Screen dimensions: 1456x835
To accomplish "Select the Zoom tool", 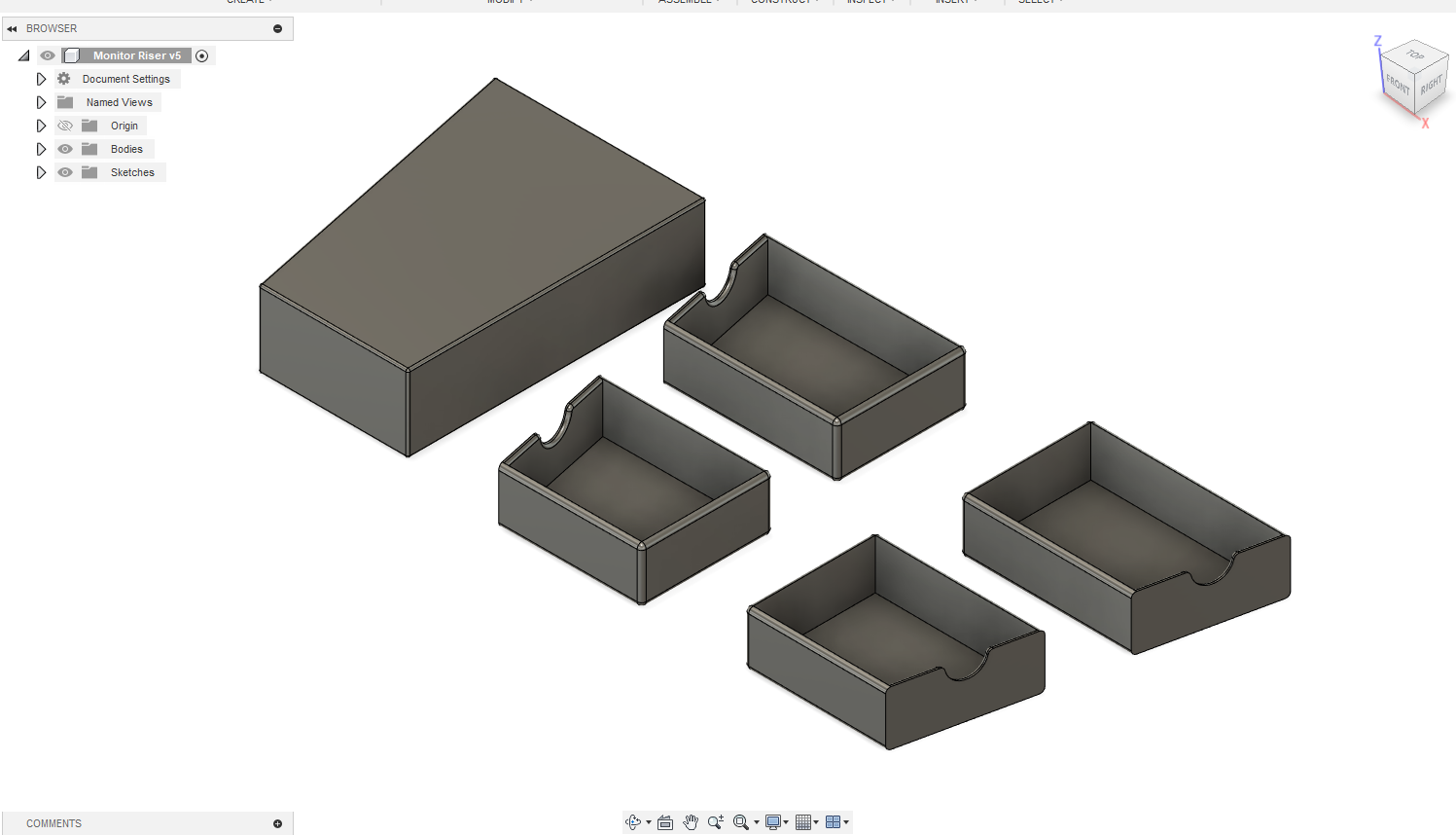I will pyautogui.click(x=715, y=821).
